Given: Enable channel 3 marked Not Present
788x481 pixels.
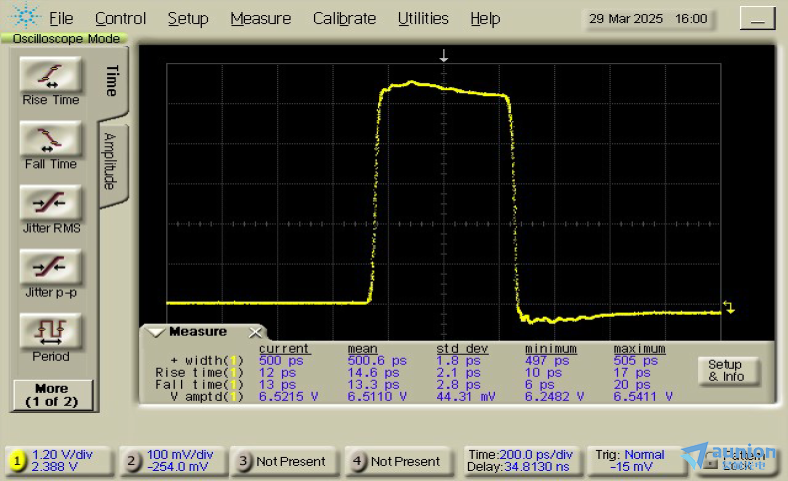Looking at the screenshot, I should (246, 461).
